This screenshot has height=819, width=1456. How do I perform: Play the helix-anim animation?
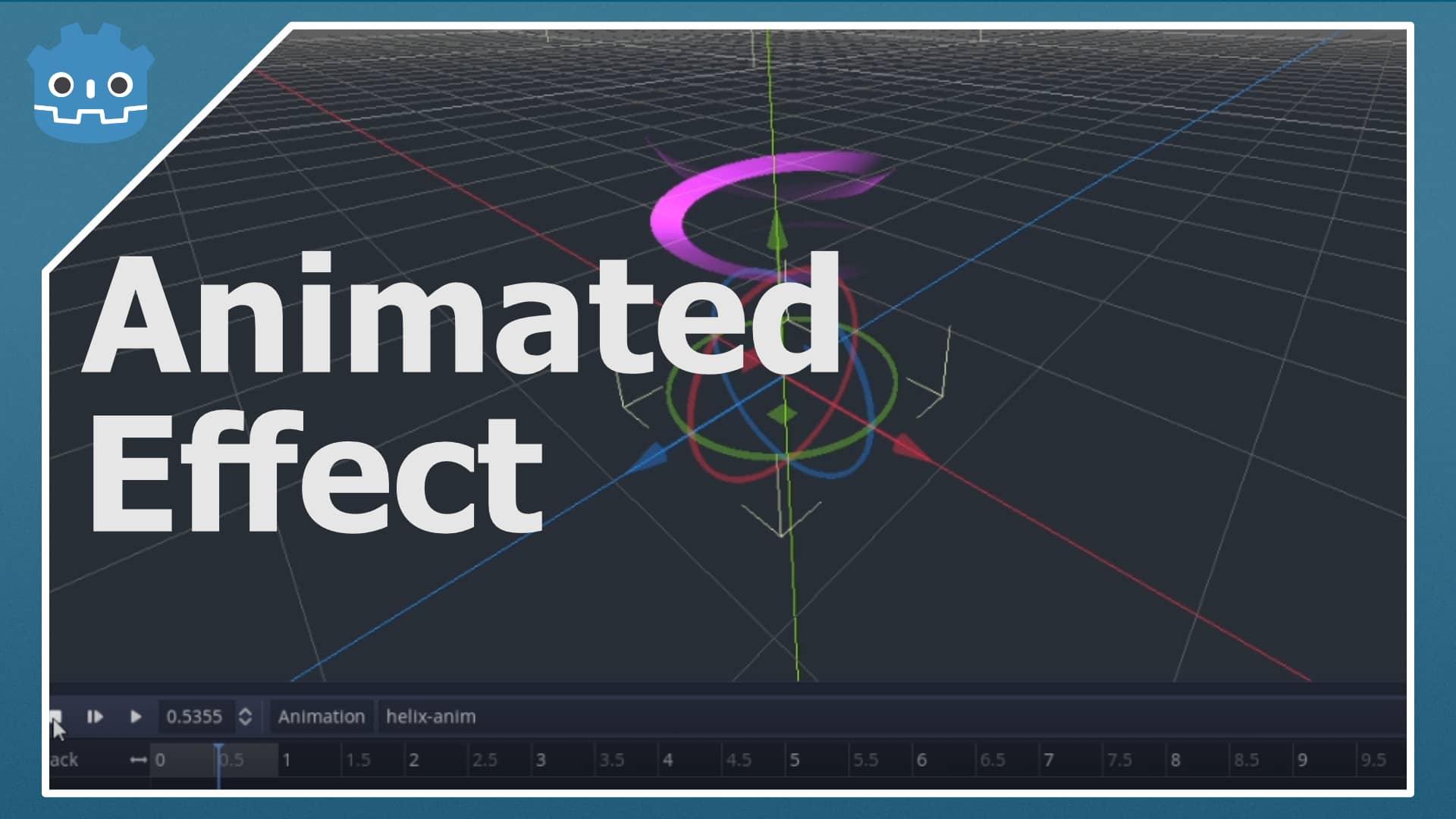[136, 717]
